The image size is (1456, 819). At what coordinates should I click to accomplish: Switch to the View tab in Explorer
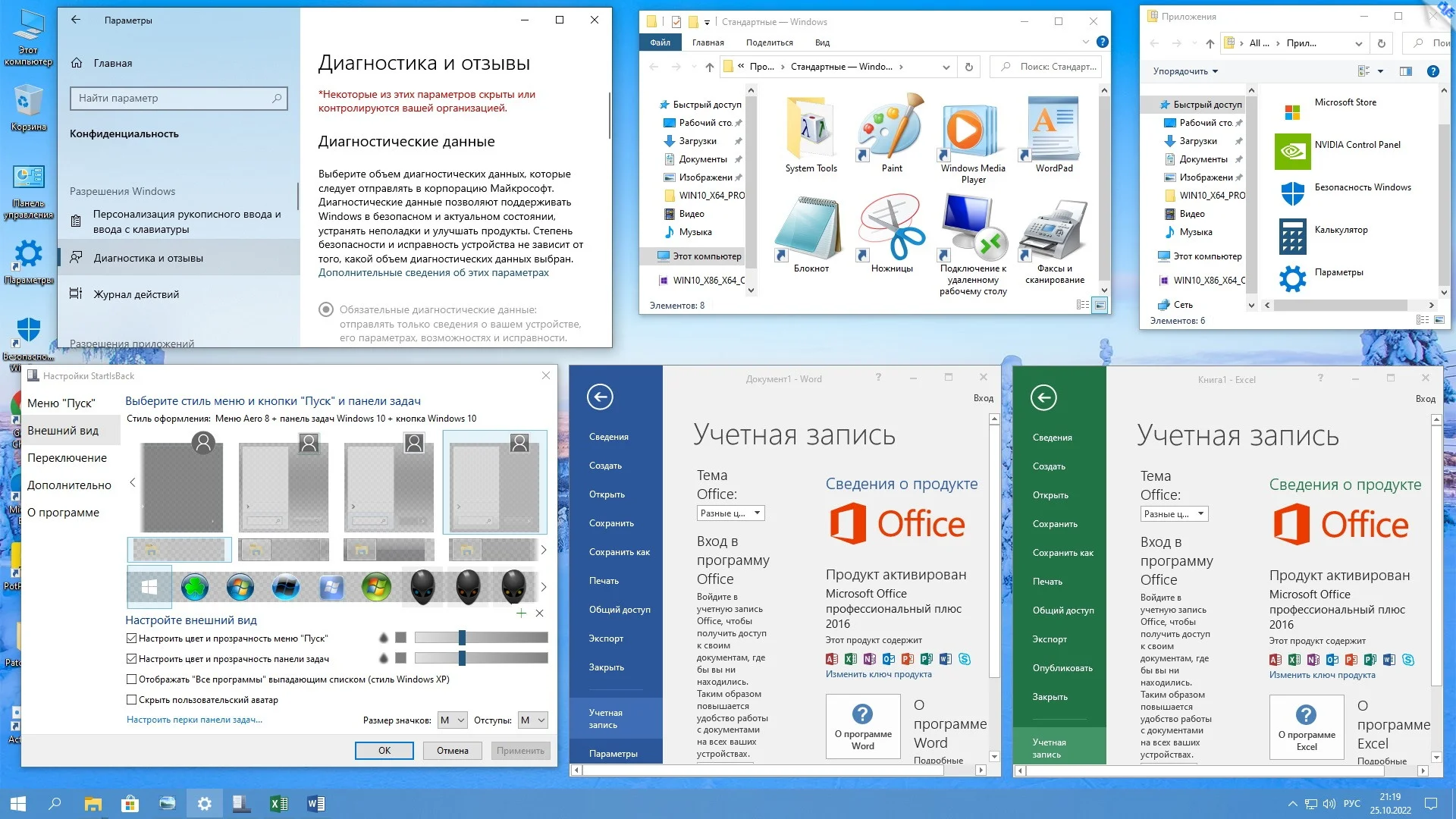tap(822, 42)
